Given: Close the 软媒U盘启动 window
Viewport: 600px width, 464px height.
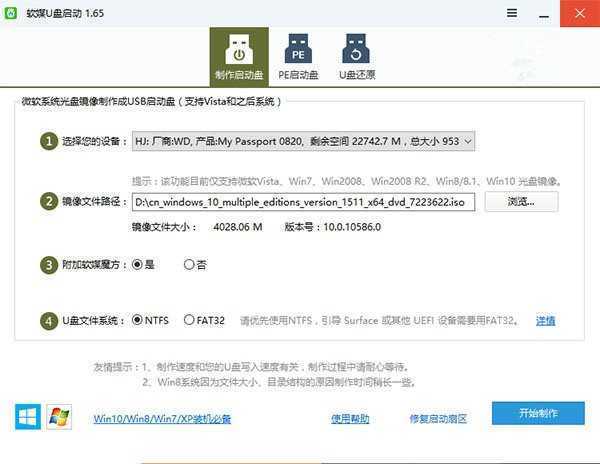Looking at the screenshot, I should point(580,13).
